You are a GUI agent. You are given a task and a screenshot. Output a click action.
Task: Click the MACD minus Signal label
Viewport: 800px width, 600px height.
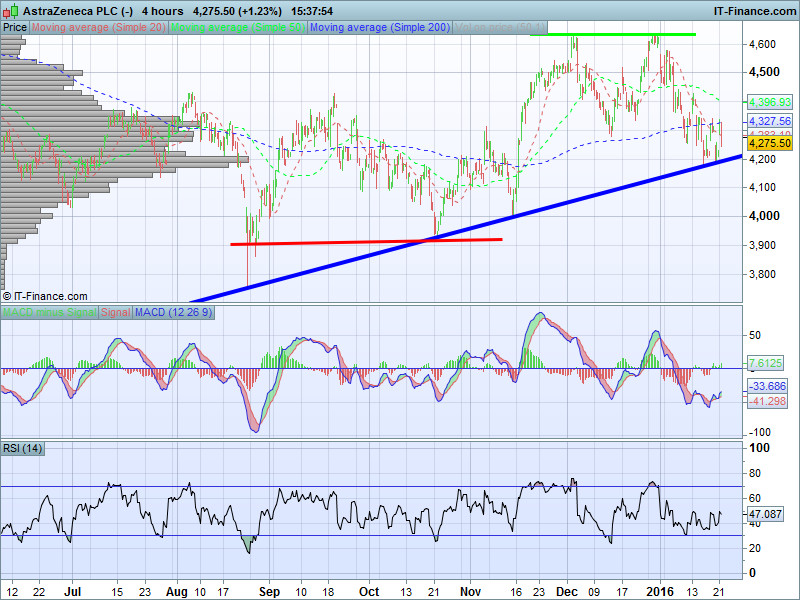[49, 313]
